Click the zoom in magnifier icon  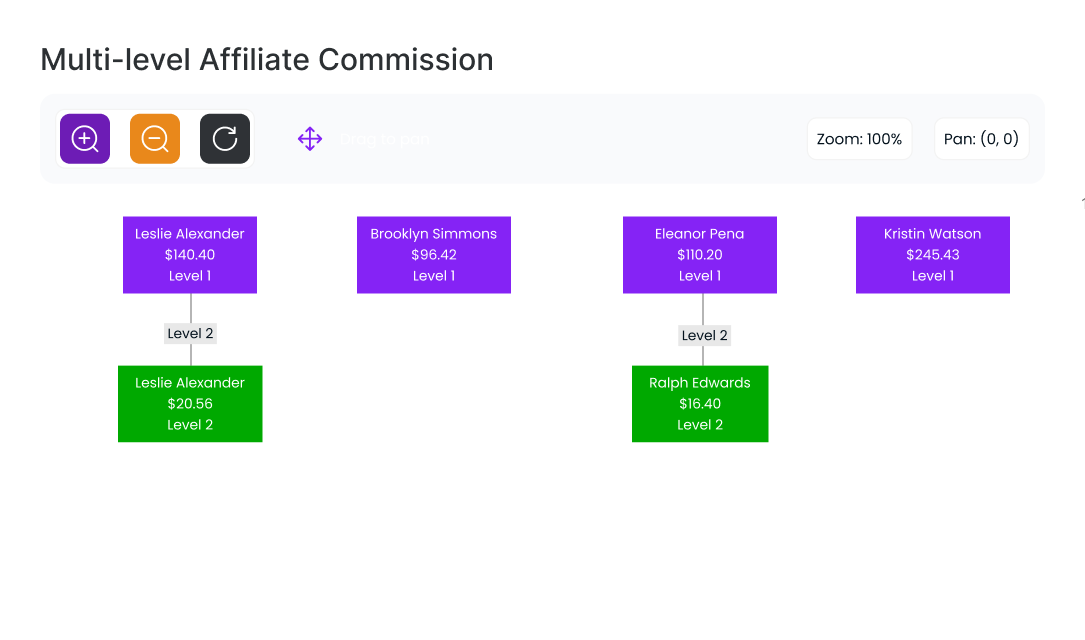(x=85, y=139)
